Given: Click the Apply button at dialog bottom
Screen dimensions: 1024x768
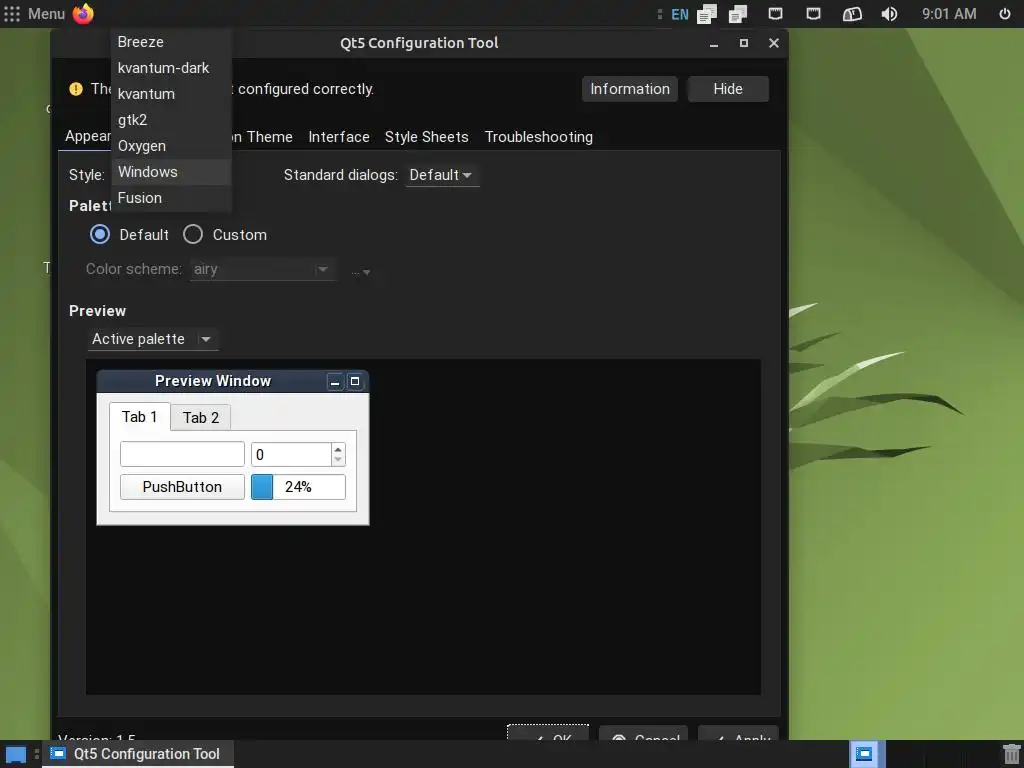Looking at the screenshot, I should (x=738, y=733).
